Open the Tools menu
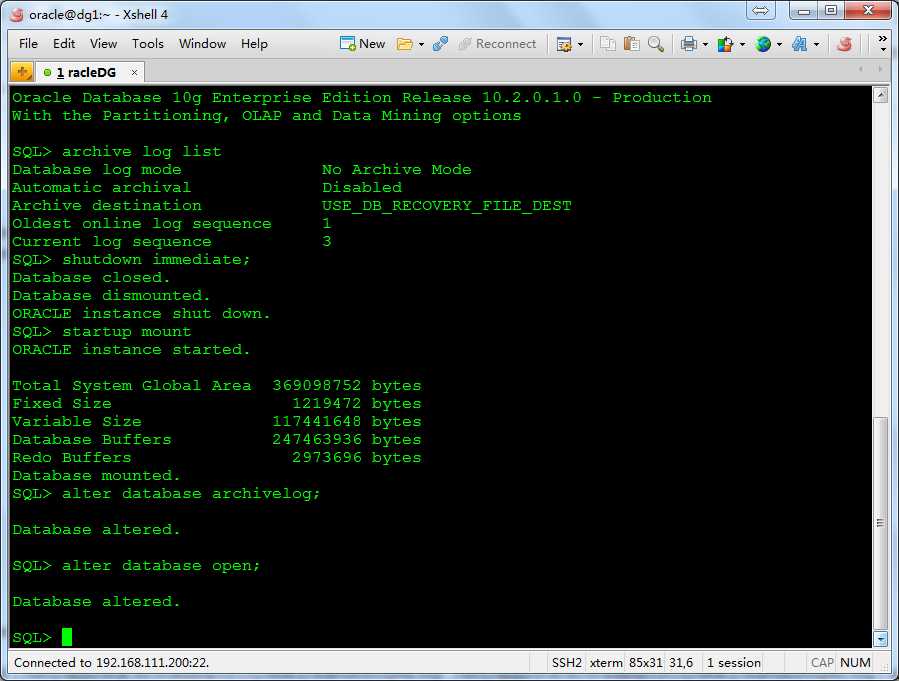 (x=147, y=44)
